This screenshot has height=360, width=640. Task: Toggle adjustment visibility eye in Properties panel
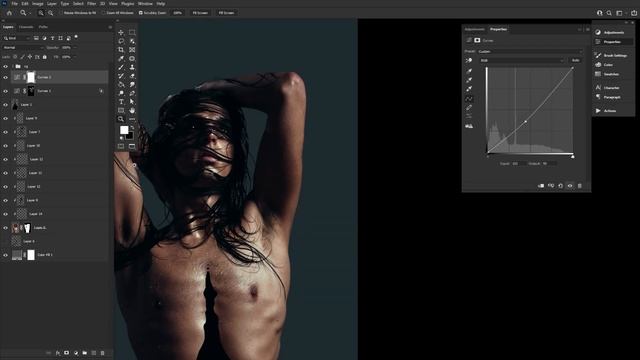click(x=570, y=186)
